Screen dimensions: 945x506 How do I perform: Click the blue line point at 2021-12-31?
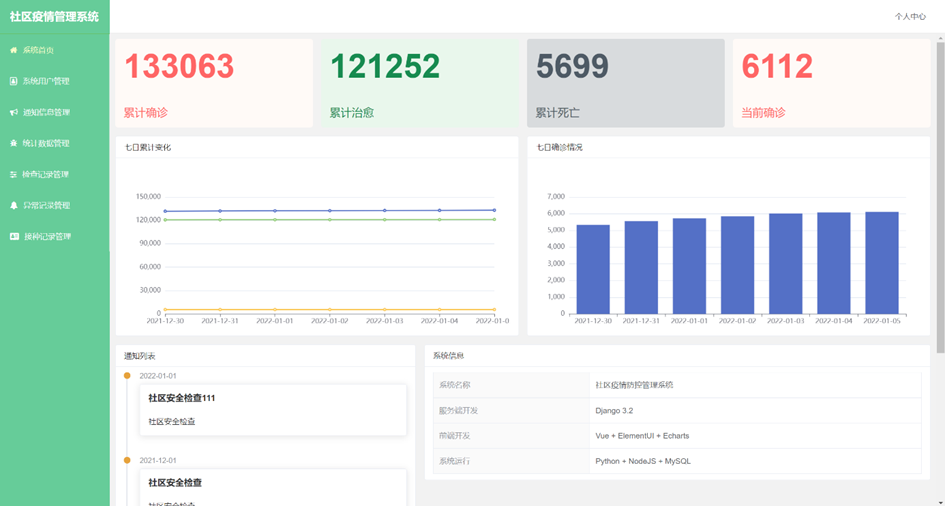pos(220,211)
